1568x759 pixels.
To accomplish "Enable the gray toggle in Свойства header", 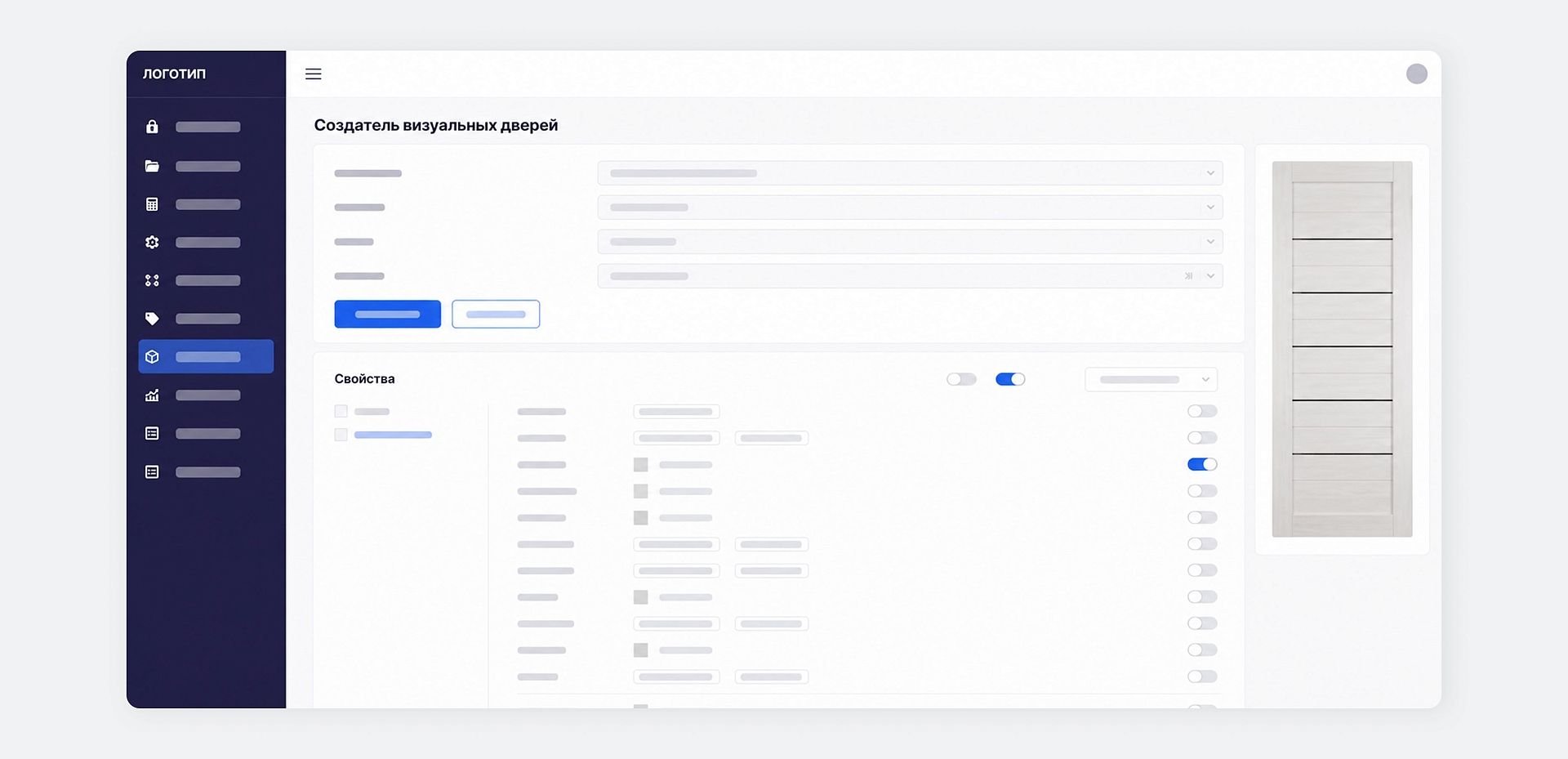I will click(961, 379).
